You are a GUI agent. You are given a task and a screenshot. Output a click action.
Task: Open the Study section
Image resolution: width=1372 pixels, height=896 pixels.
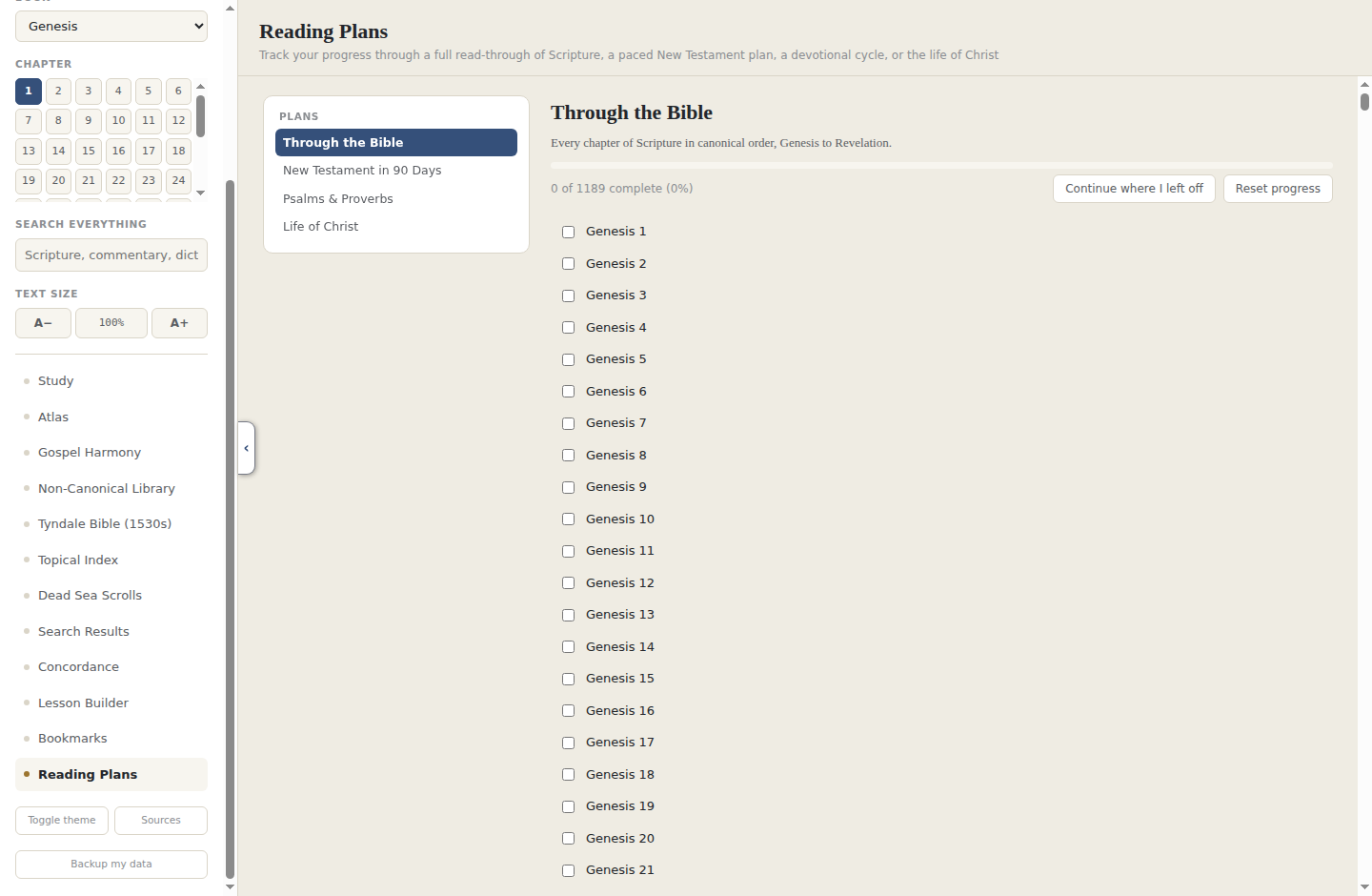[x=111, y=381]
